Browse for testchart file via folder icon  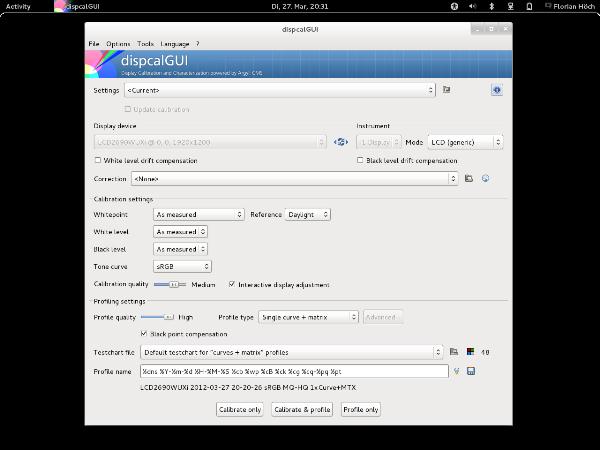coord(453,352)
